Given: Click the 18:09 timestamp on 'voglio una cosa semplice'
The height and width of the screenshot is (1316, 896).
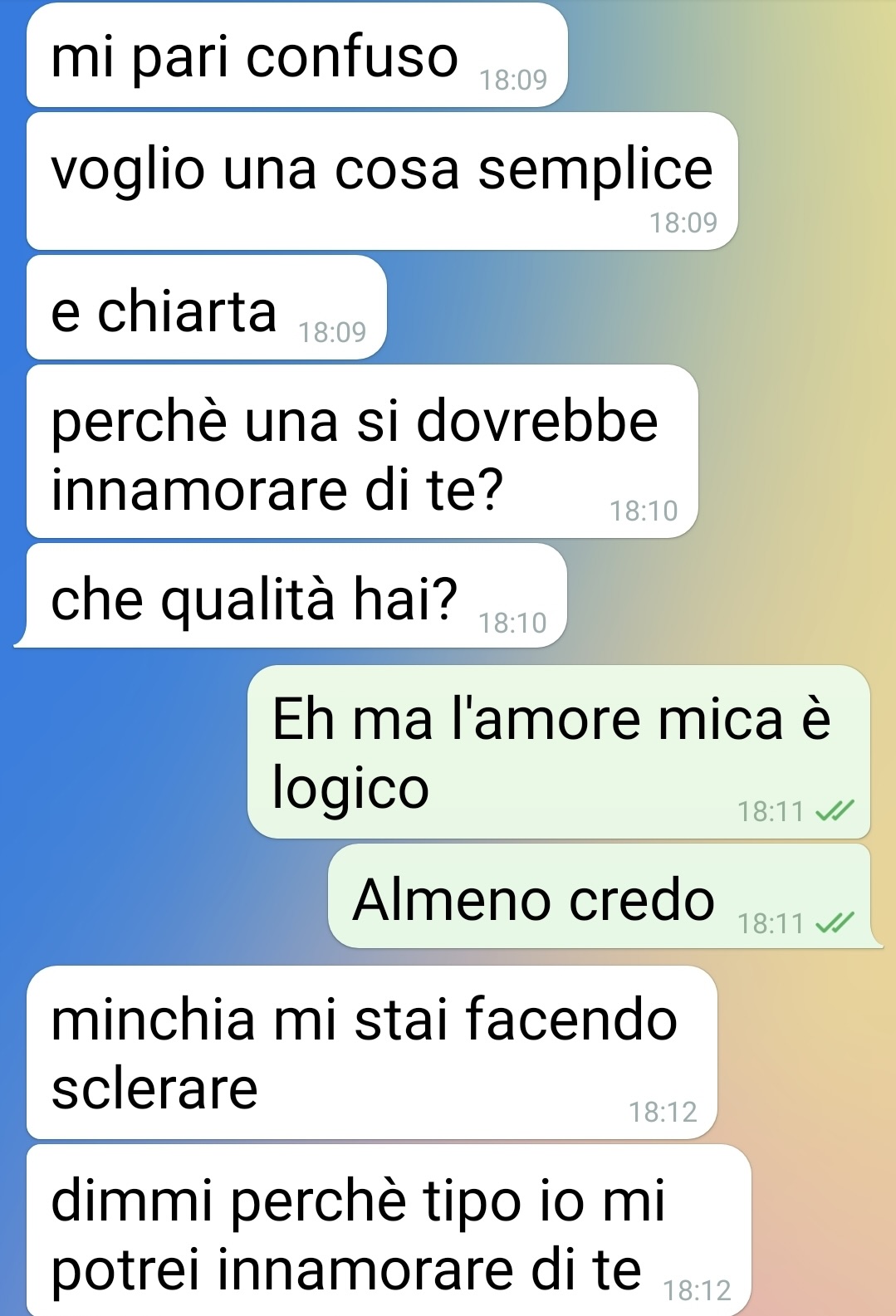Looking at the screenshot, I should [683, 223].
